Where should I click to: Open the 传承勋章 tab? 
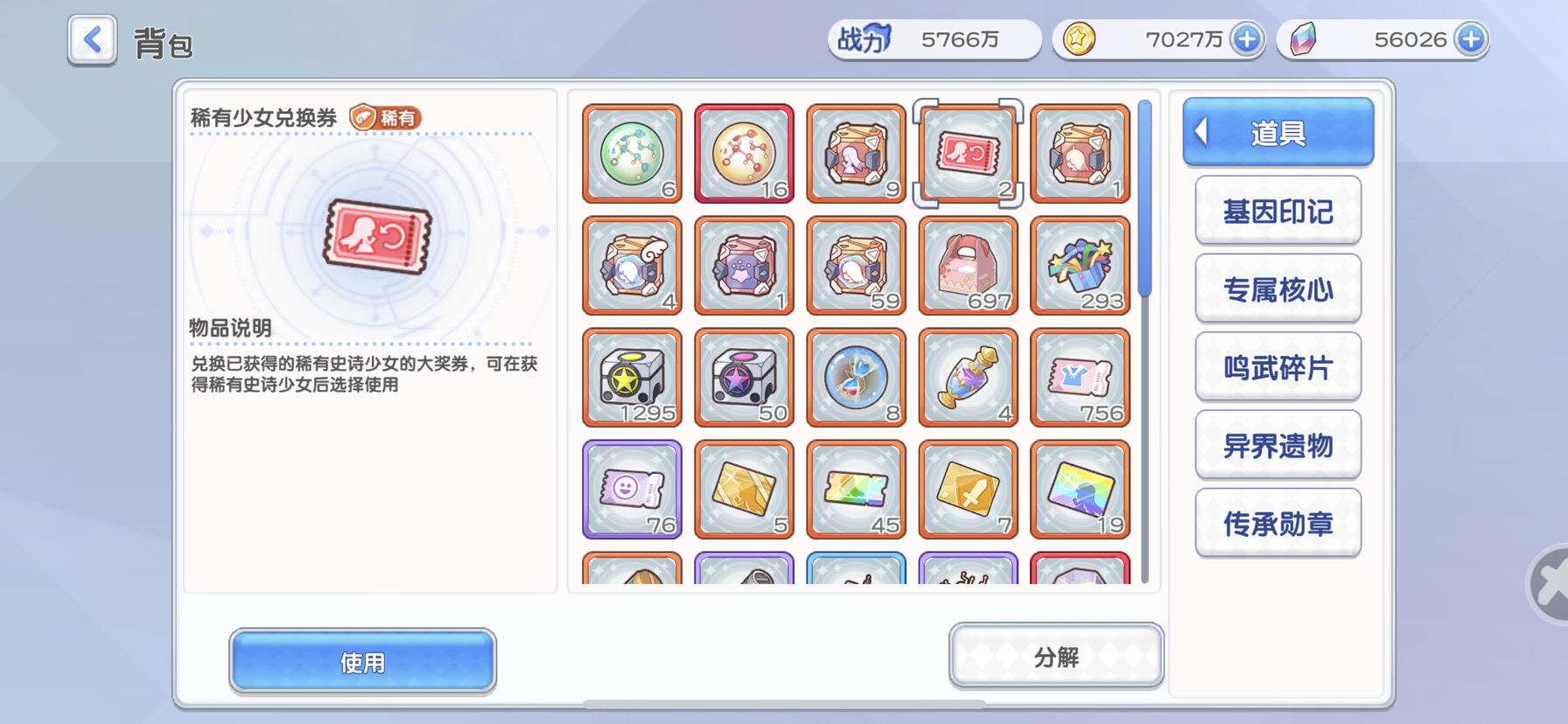[1278, 523]
